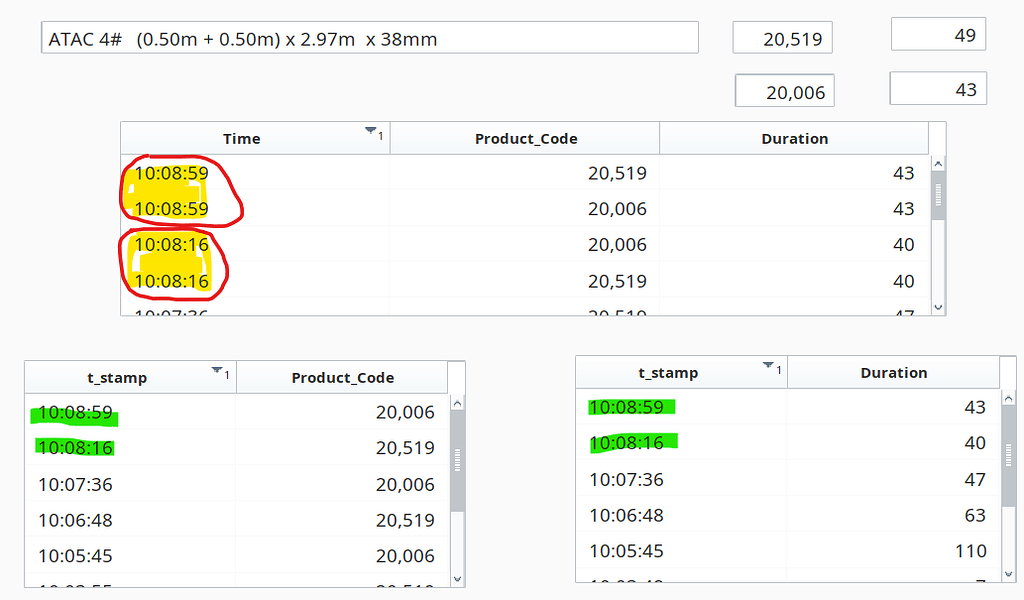Click the field showing 20,519 near top right

click(782, 37)
